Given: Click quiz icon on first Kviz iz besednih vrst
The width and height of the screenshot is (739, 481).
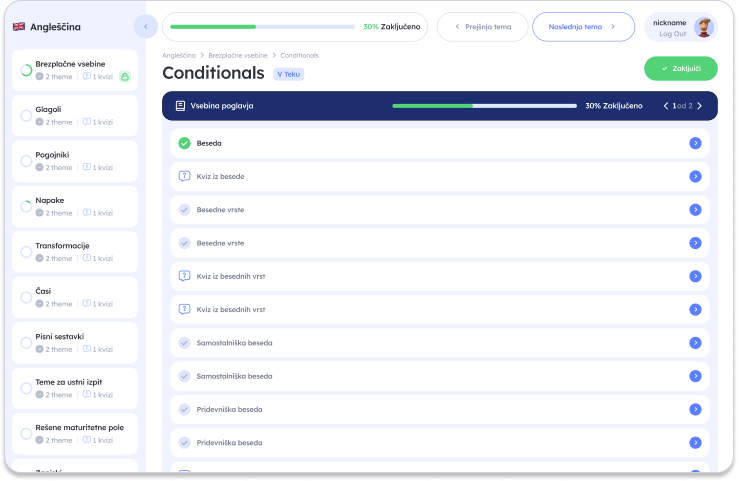Looking at the screenshot, I should click(184, 276).
